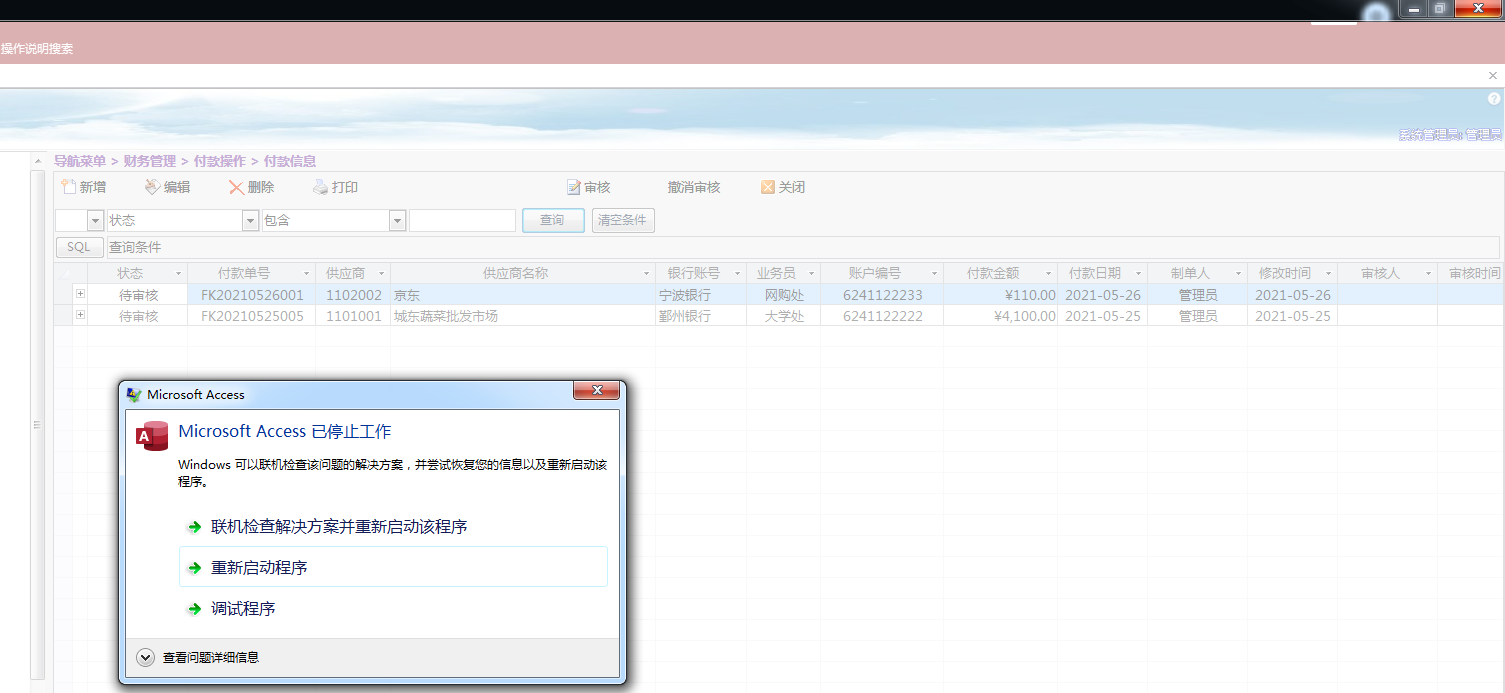
Task: Open the 包含 condition combo box
Action: coord(397,220)
